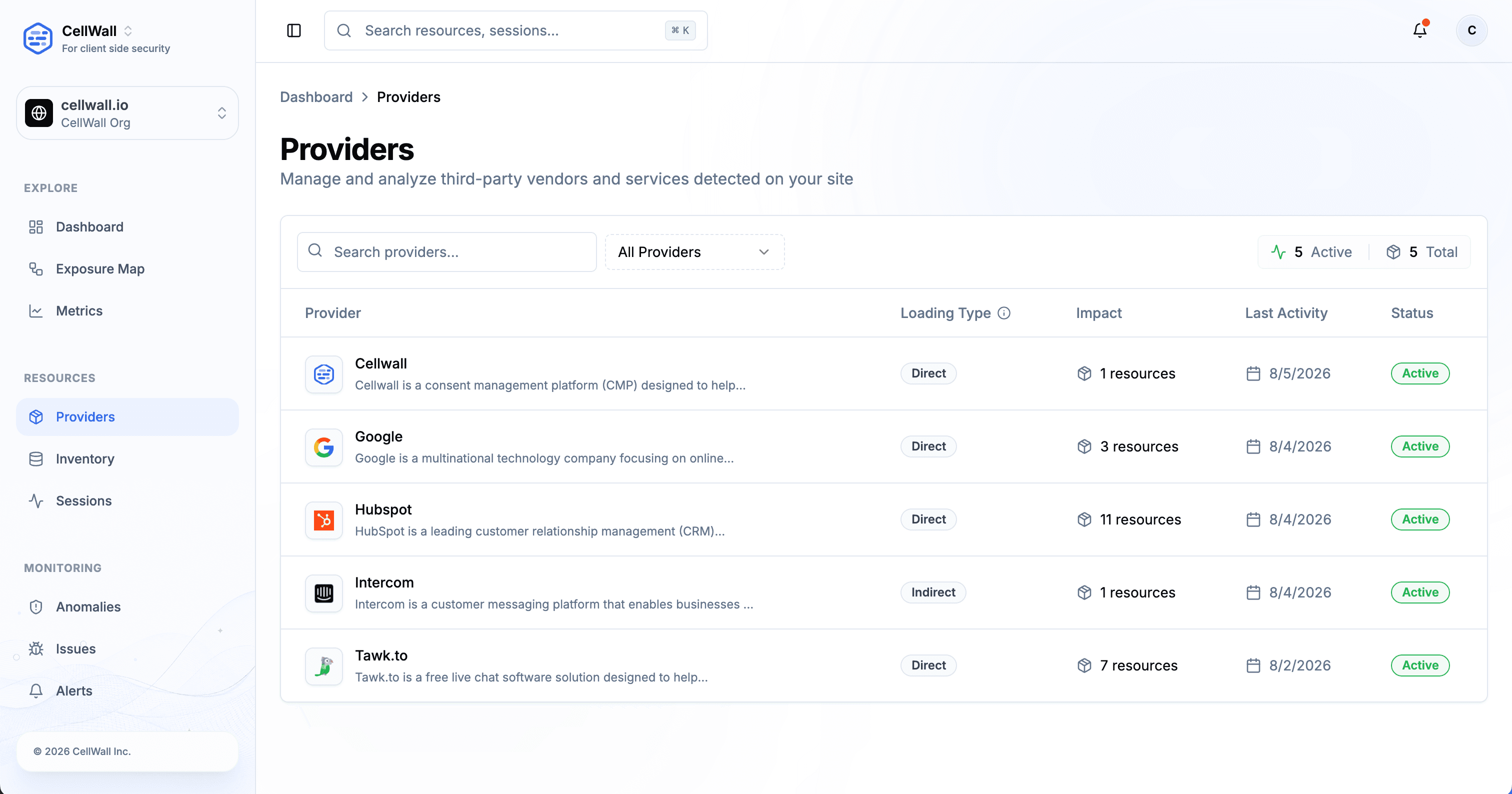The image size is (1512, 794).
Task: Click the Loading Type info icon
Action: (x=1003, y=313)
